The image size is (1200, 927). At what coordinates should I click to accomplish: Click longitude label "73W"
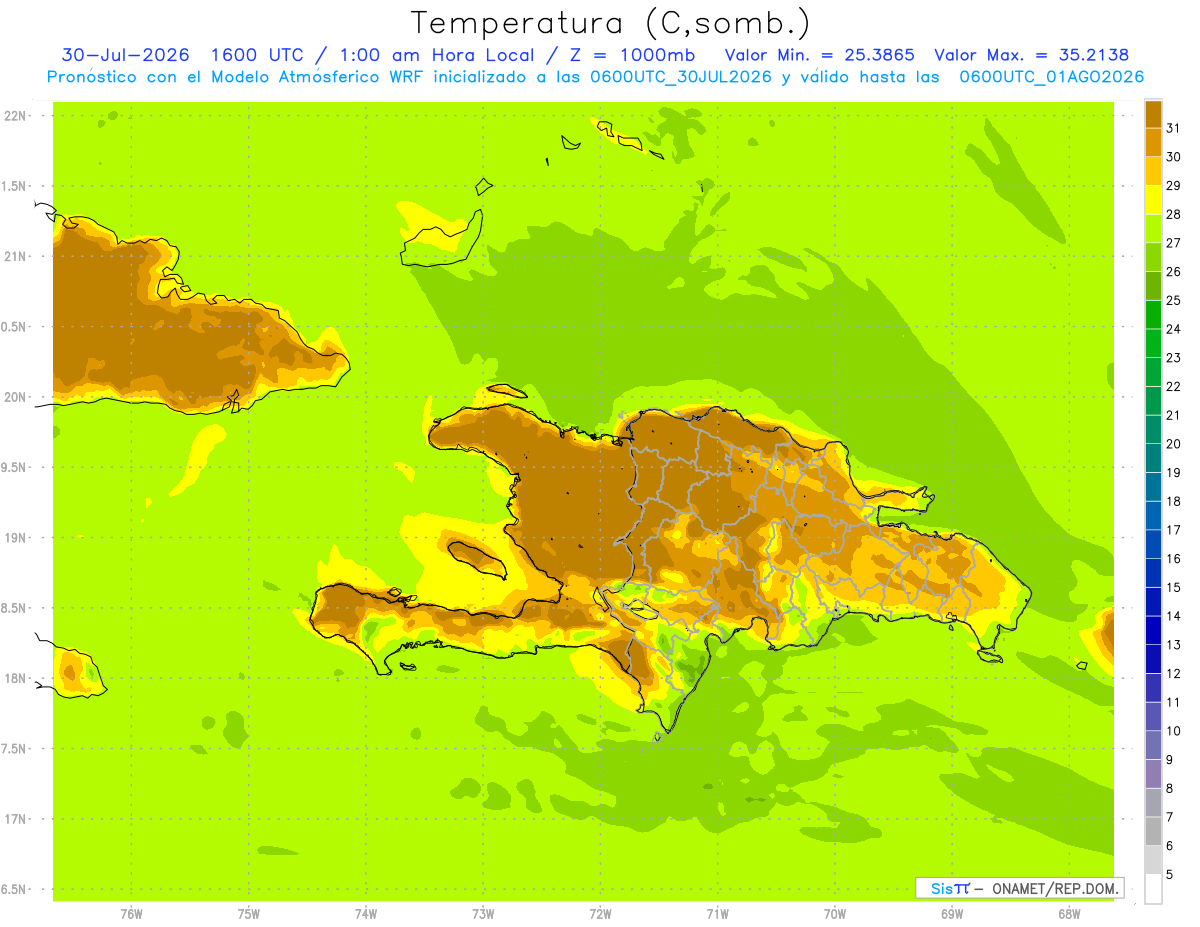(x=483, y=914)
